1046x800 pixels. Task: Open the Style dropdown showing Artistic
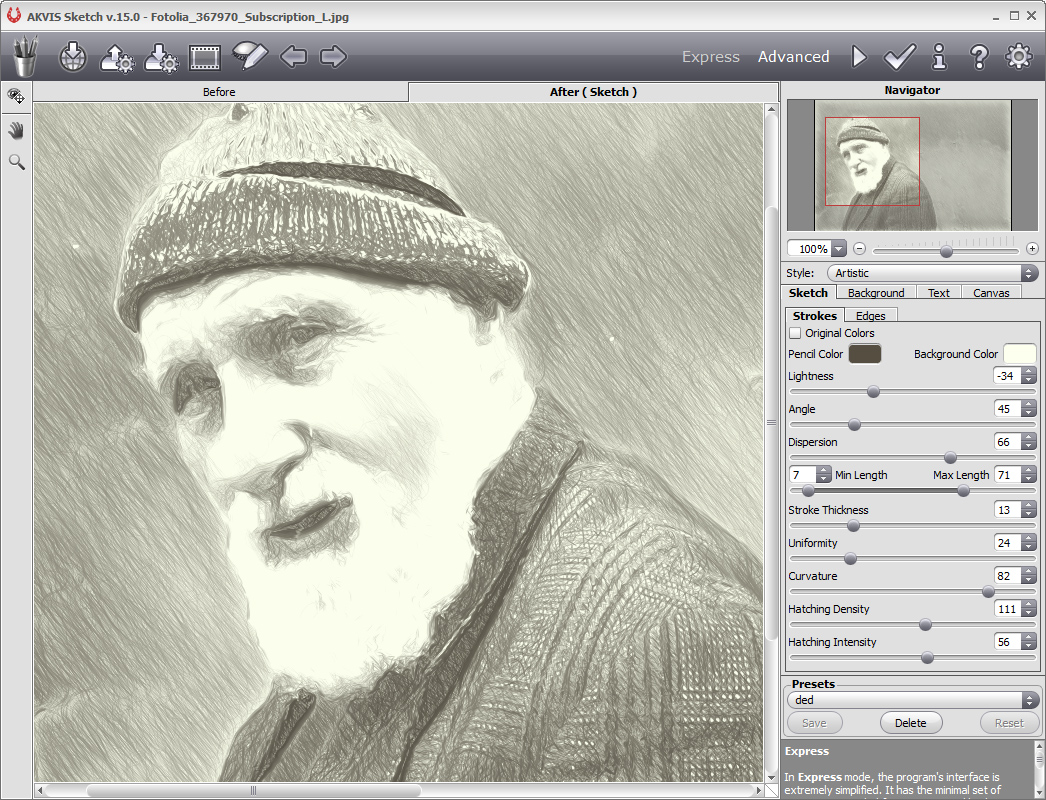click(932, 273)
